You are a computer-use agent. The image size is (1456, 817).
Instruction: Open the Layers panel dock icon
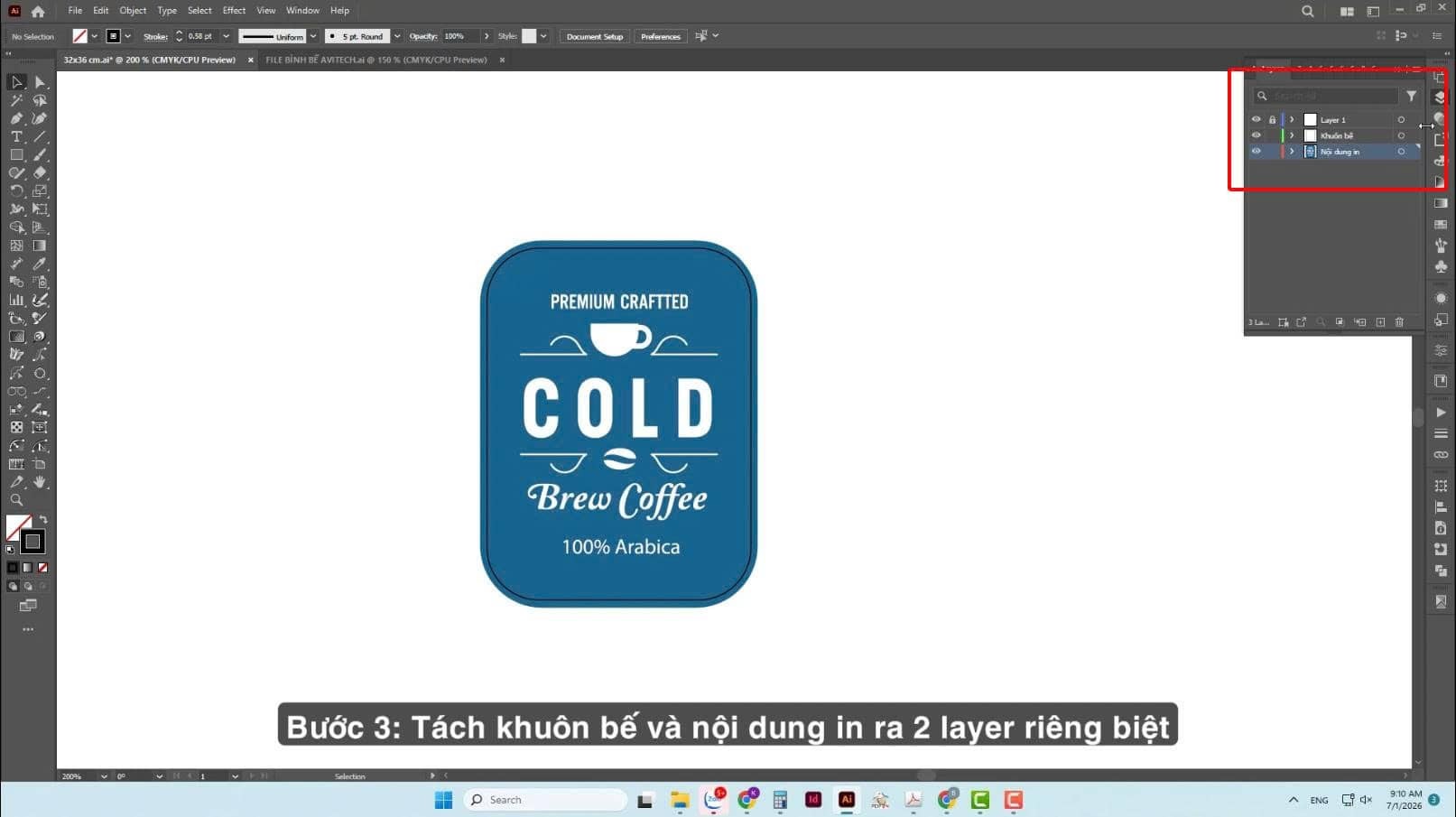pyautogui.click(x=1441, y=97)
